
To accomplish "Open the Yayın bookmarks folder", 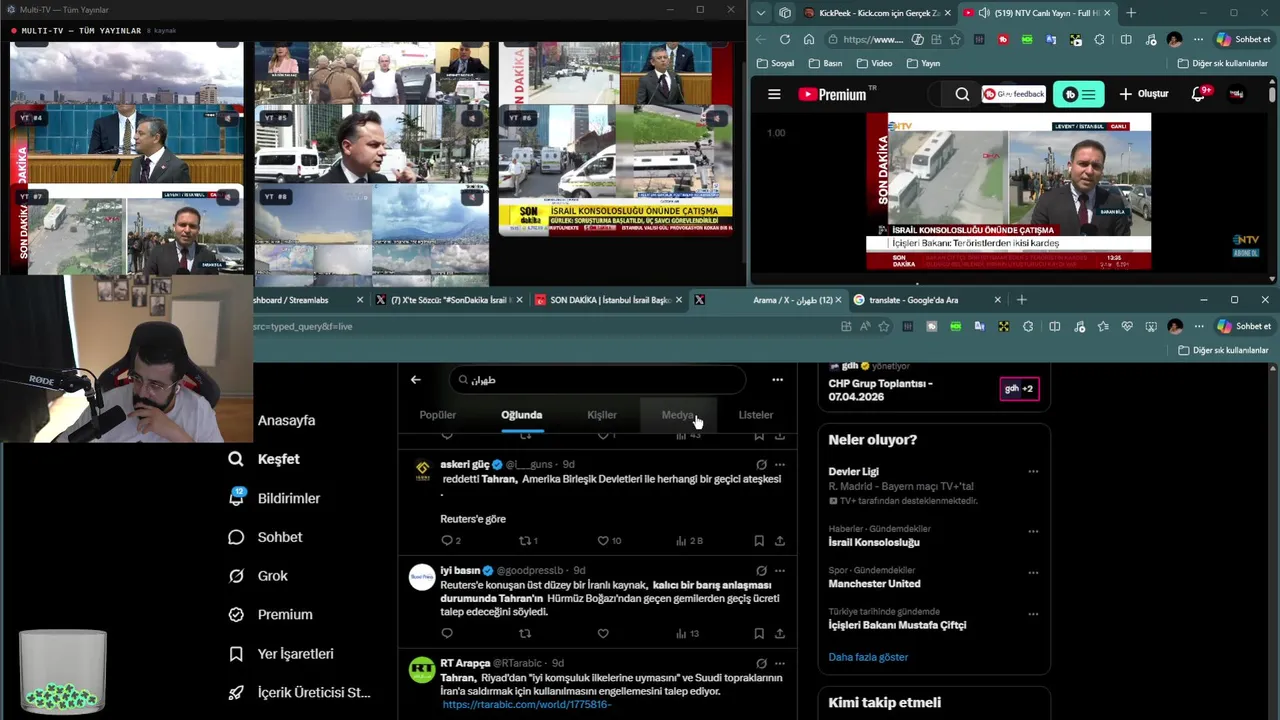I will [x=923, y=63].
